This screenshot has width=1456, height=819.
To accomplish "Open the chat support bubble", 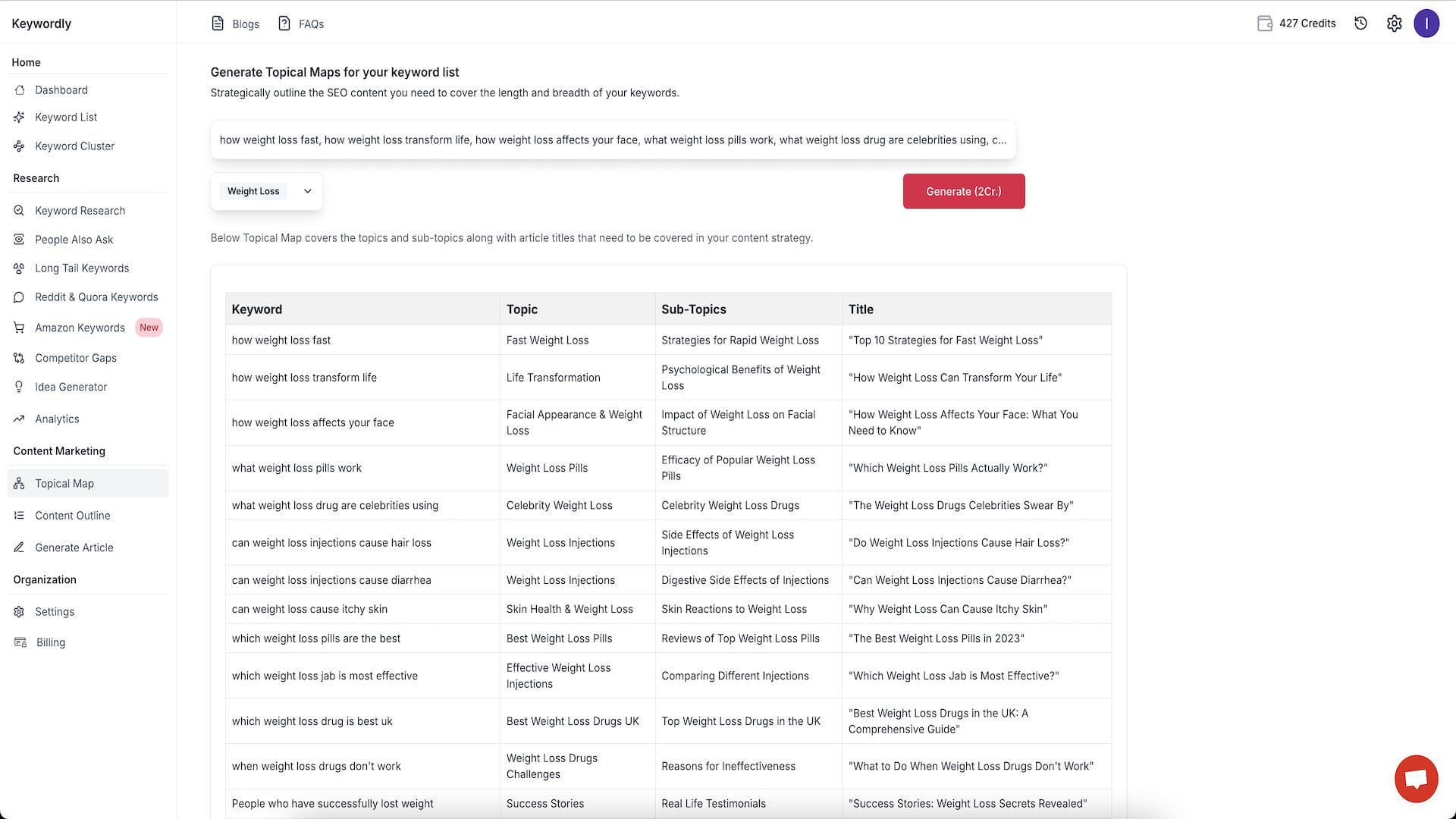I will (1416, 778).
